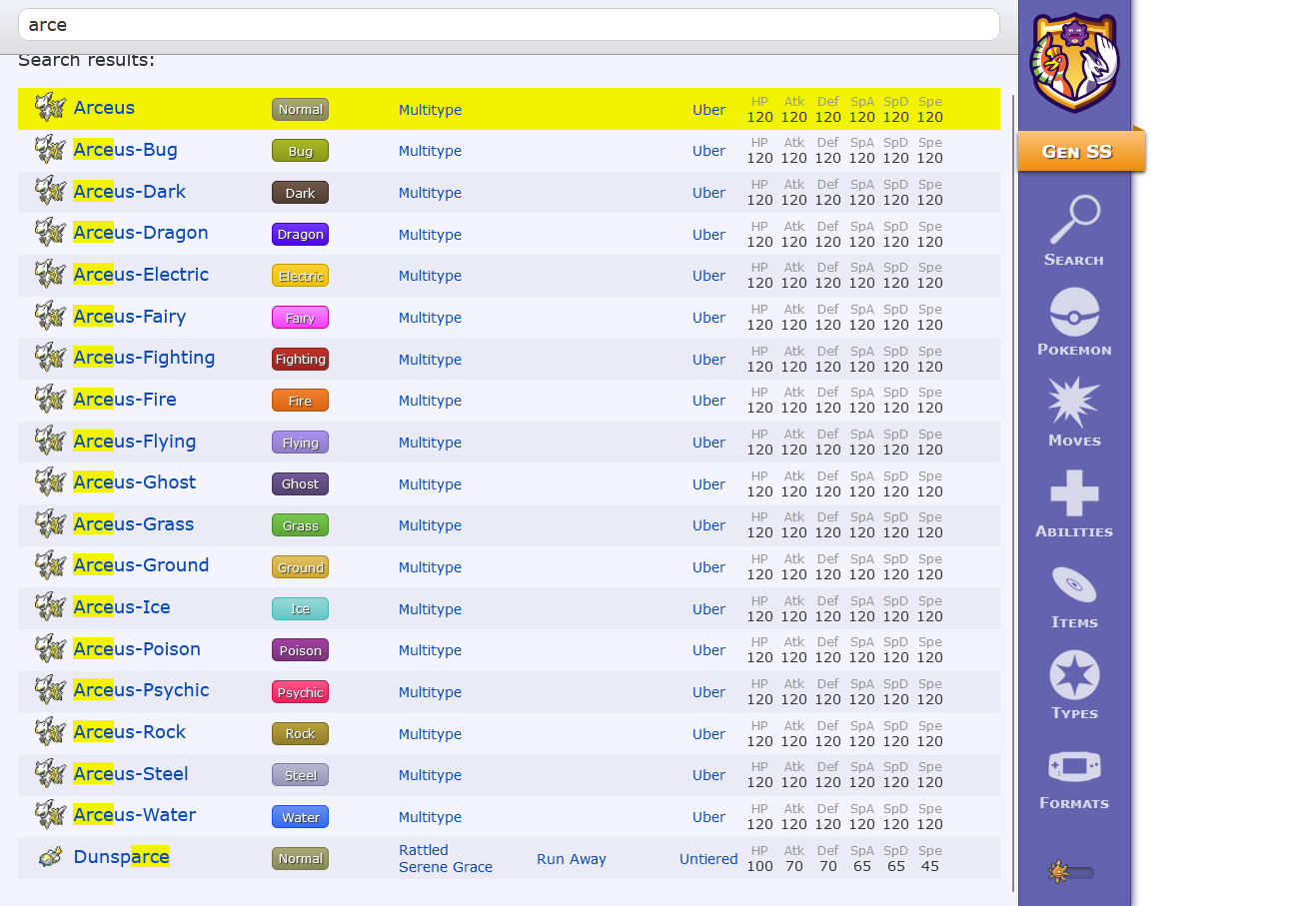Image resolution: width=1316 pixels, height=906 pixels.
Task: Open the Arceus-Electric entry link
Action: (x=141, y=275)
